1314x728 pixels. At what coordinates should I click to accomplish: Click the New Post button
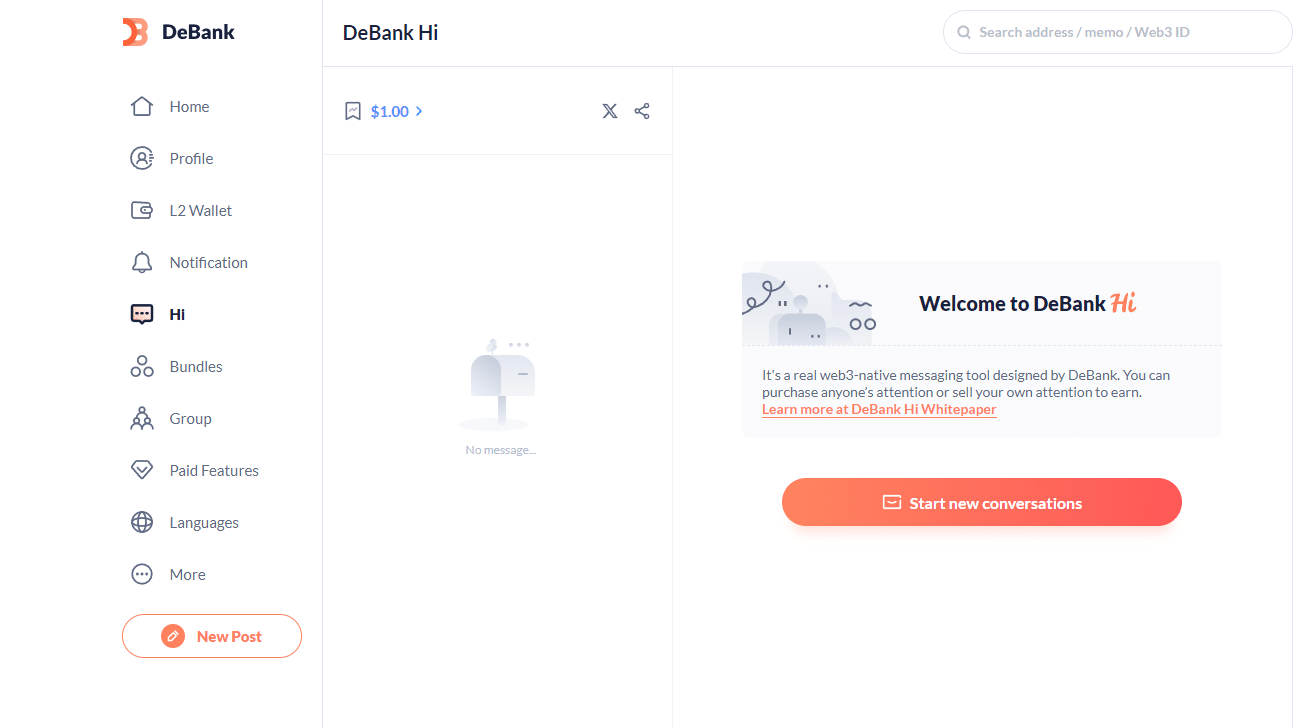click(x=212, y=636)
